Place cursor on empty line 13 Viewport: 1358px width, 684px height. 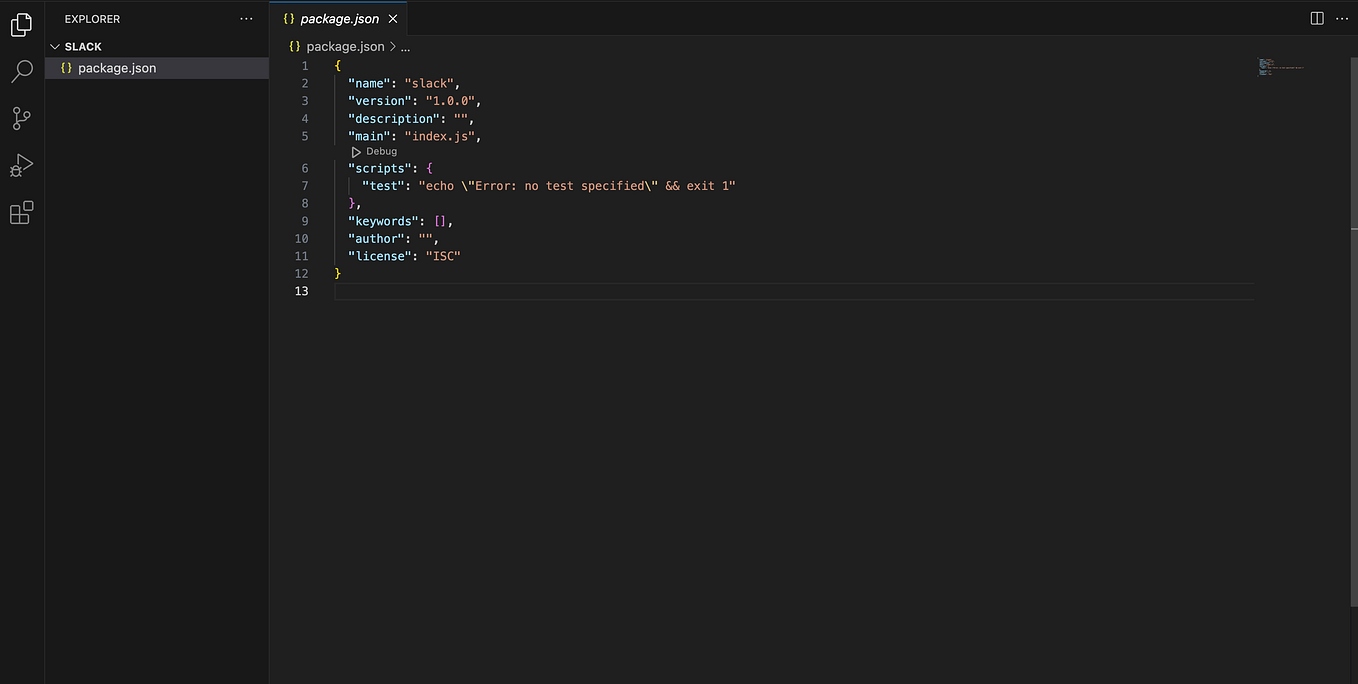click(793, 291)
